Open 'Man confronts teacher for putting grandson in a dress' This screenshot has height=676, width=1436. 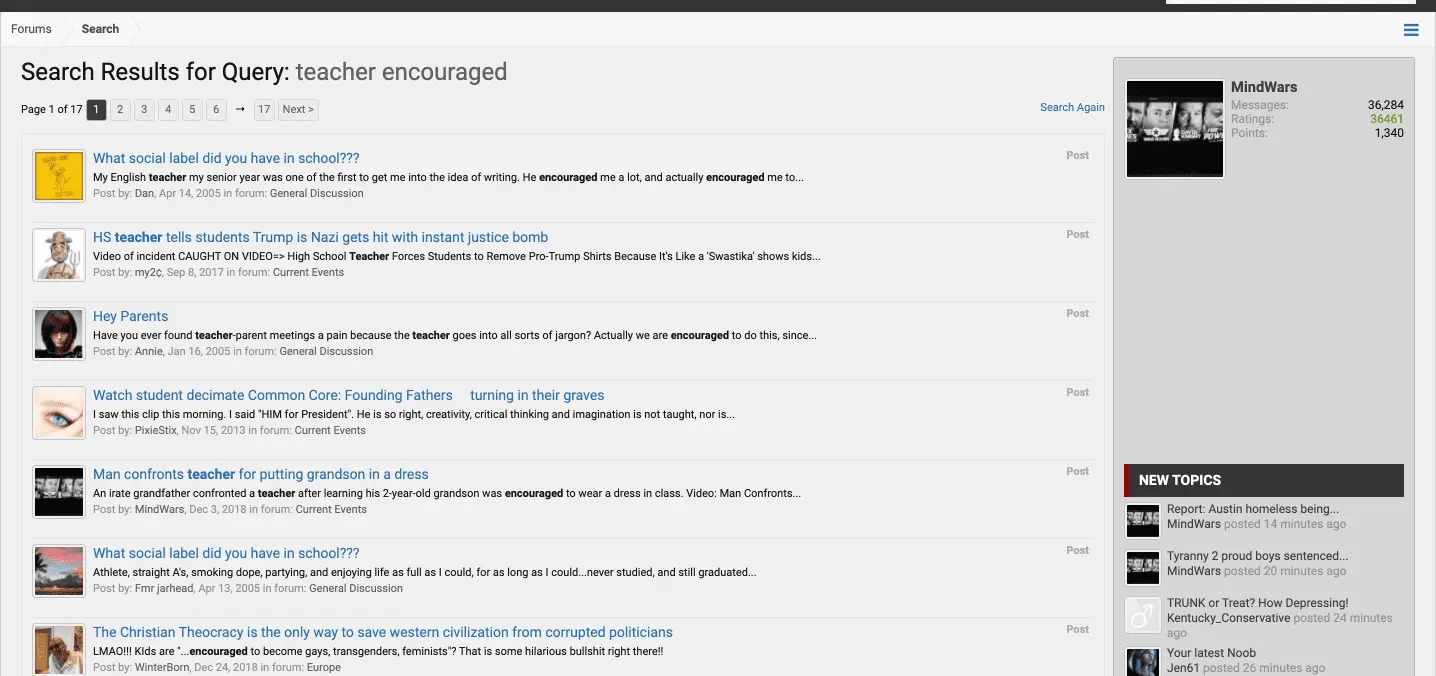[260, 474]
